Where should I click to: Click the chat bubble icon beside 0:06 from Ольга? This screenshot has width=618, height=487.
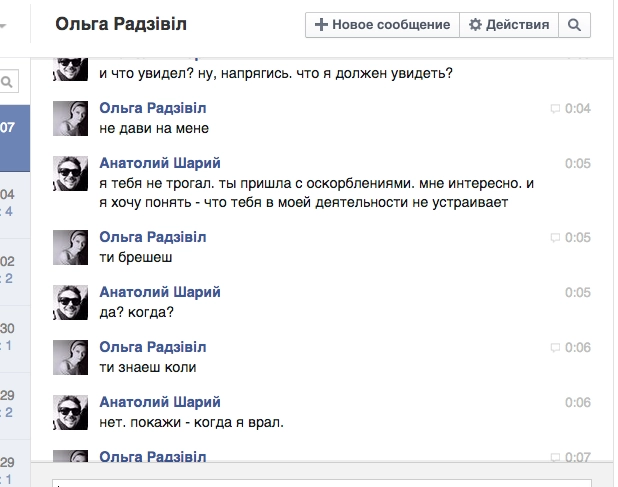(555, 347)
